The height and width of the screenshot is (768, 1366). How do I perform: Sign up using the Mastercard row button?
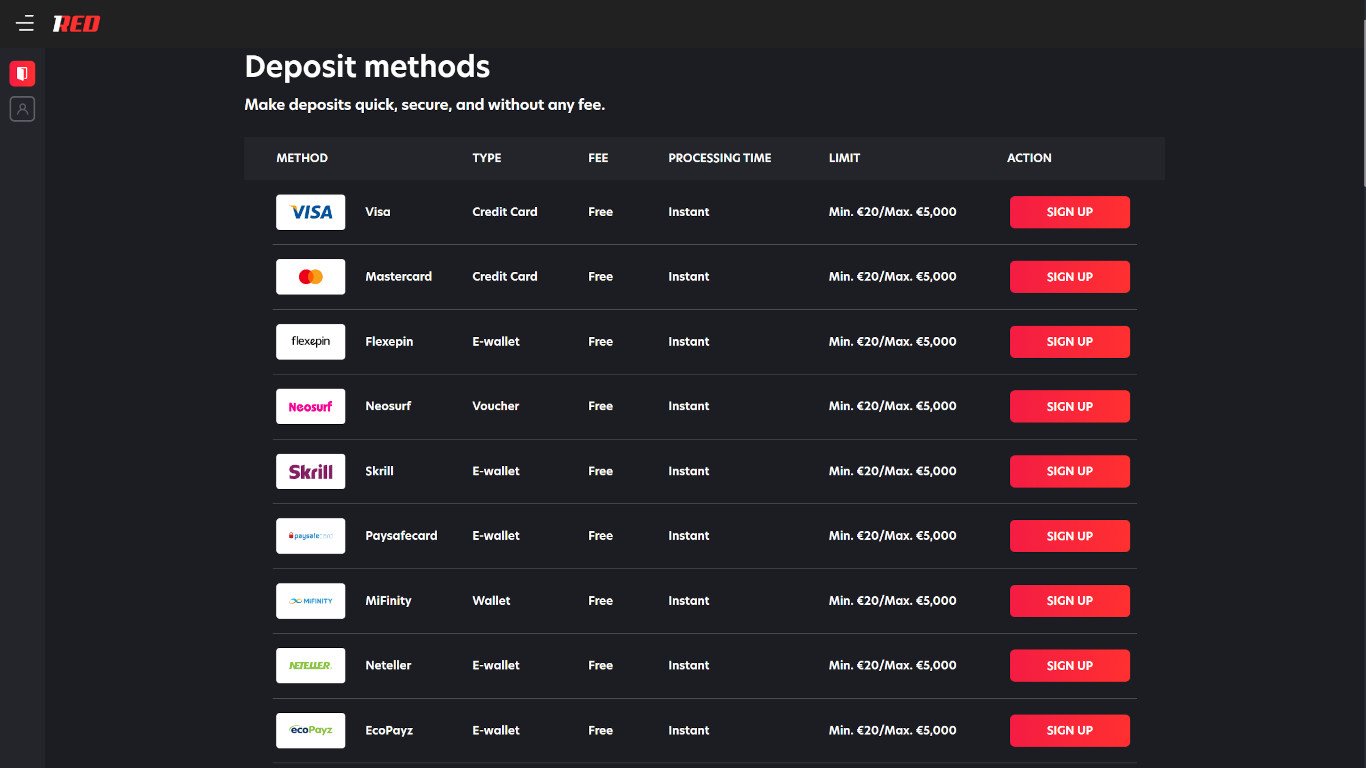pyautogui.click(x=1070, y=277)
